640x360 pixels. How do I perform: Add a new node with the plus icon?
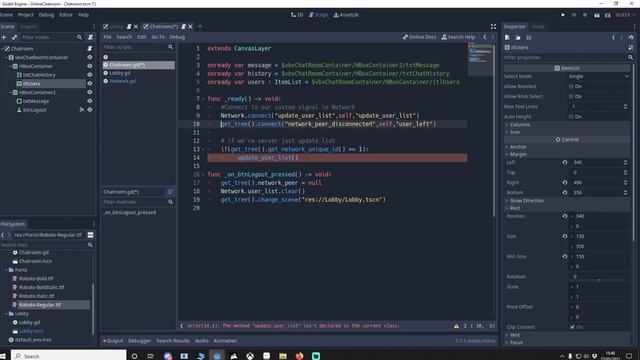[x=4, y=37]
